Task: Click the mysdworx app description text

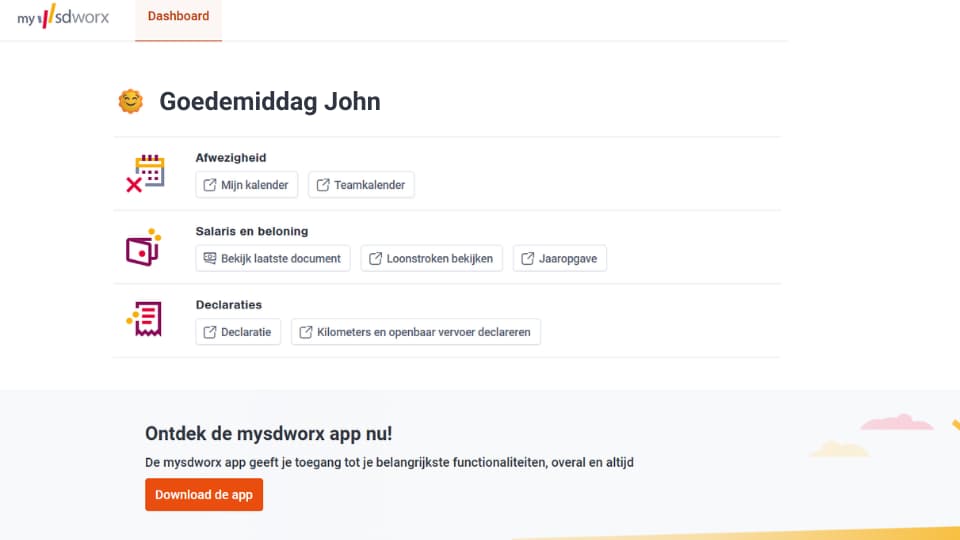Action: [389, 463]
